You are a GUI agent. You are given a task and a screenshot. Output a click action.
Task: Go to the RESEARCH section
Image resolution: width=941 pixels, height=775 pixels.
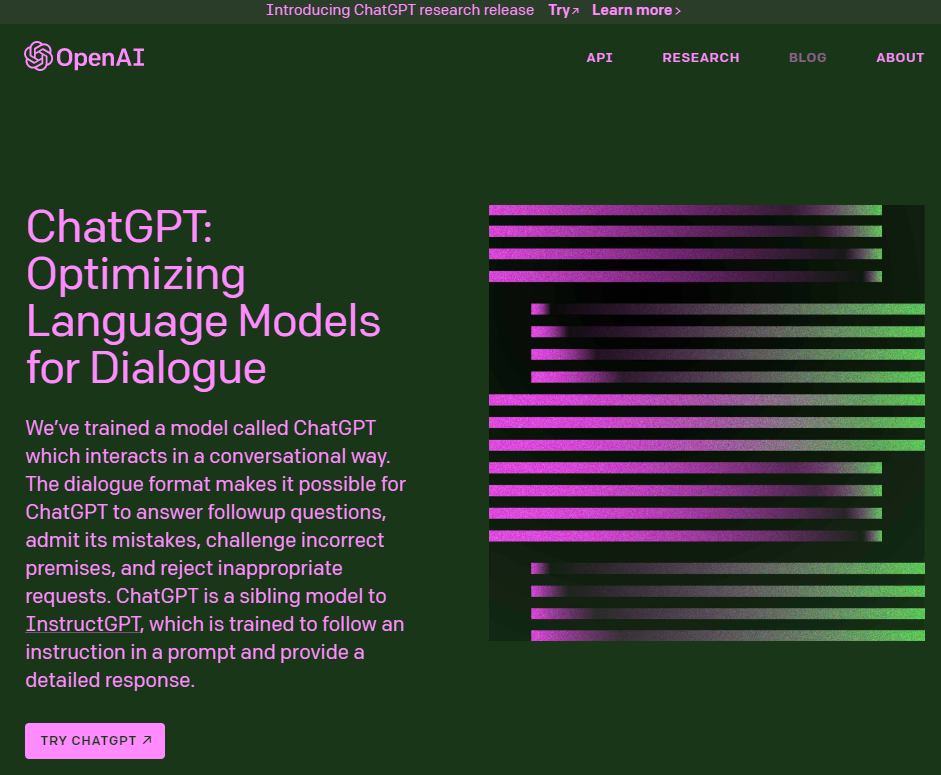click(700, 58)
